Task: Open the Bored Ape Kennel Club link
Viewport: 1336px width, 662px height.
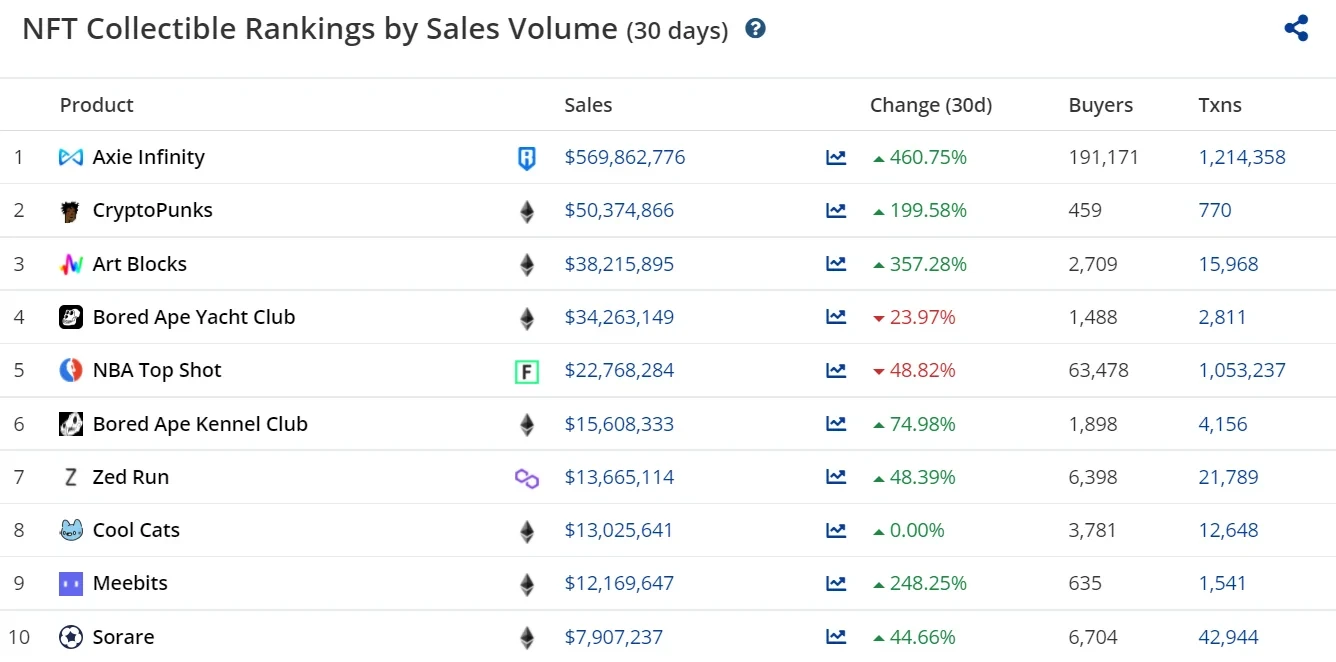Action: tap(200, 424)
